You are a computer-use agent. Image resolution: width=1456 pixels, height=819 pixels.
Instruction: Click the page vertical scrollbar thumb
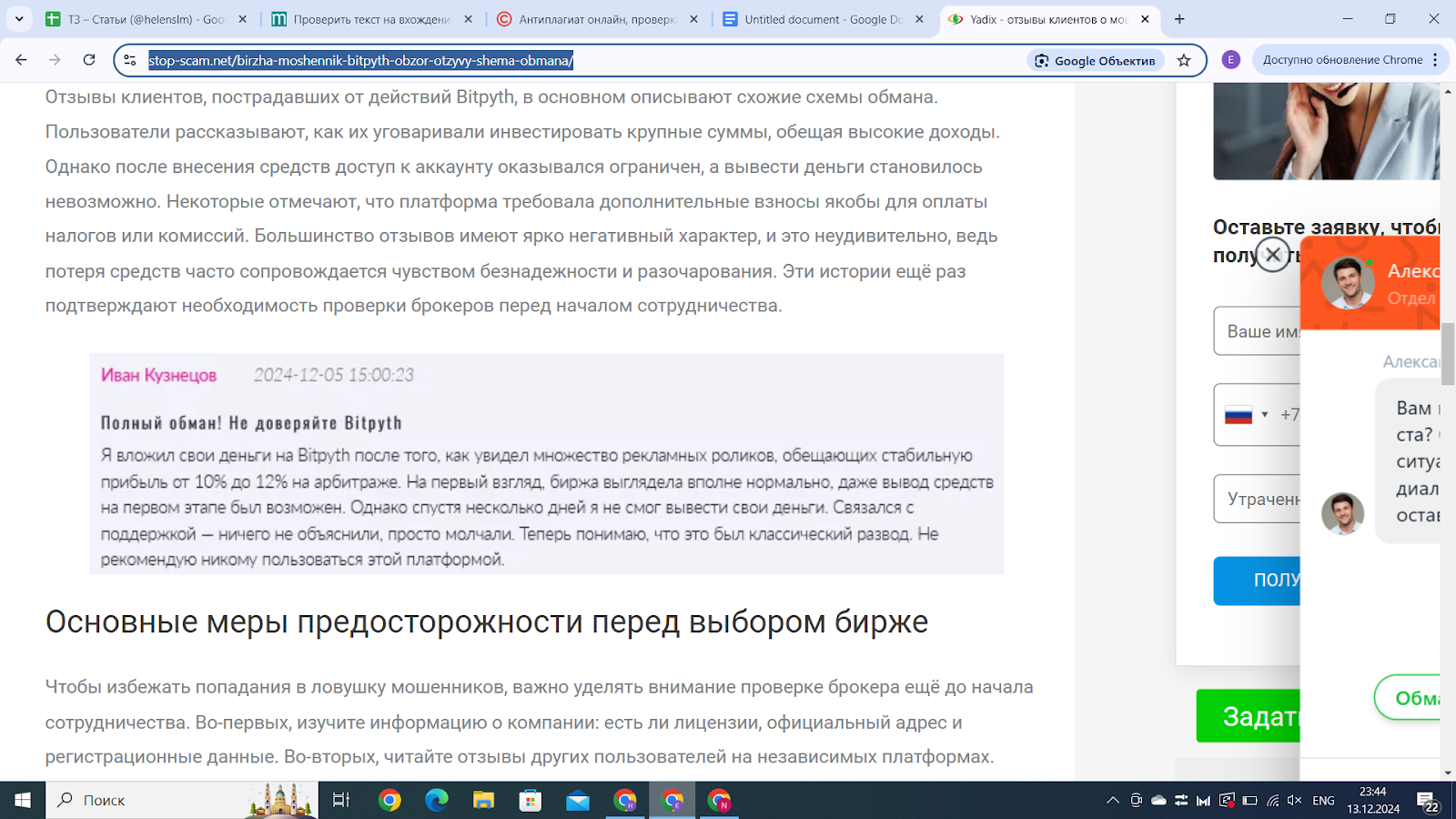click(x=1448, y=355)
